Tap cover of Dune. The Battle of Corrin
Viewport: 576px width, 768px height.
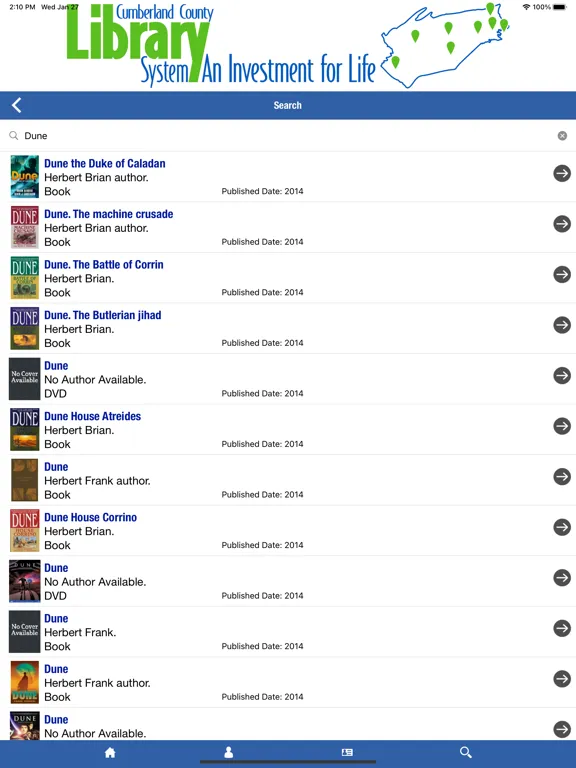(x=24, y=278)
